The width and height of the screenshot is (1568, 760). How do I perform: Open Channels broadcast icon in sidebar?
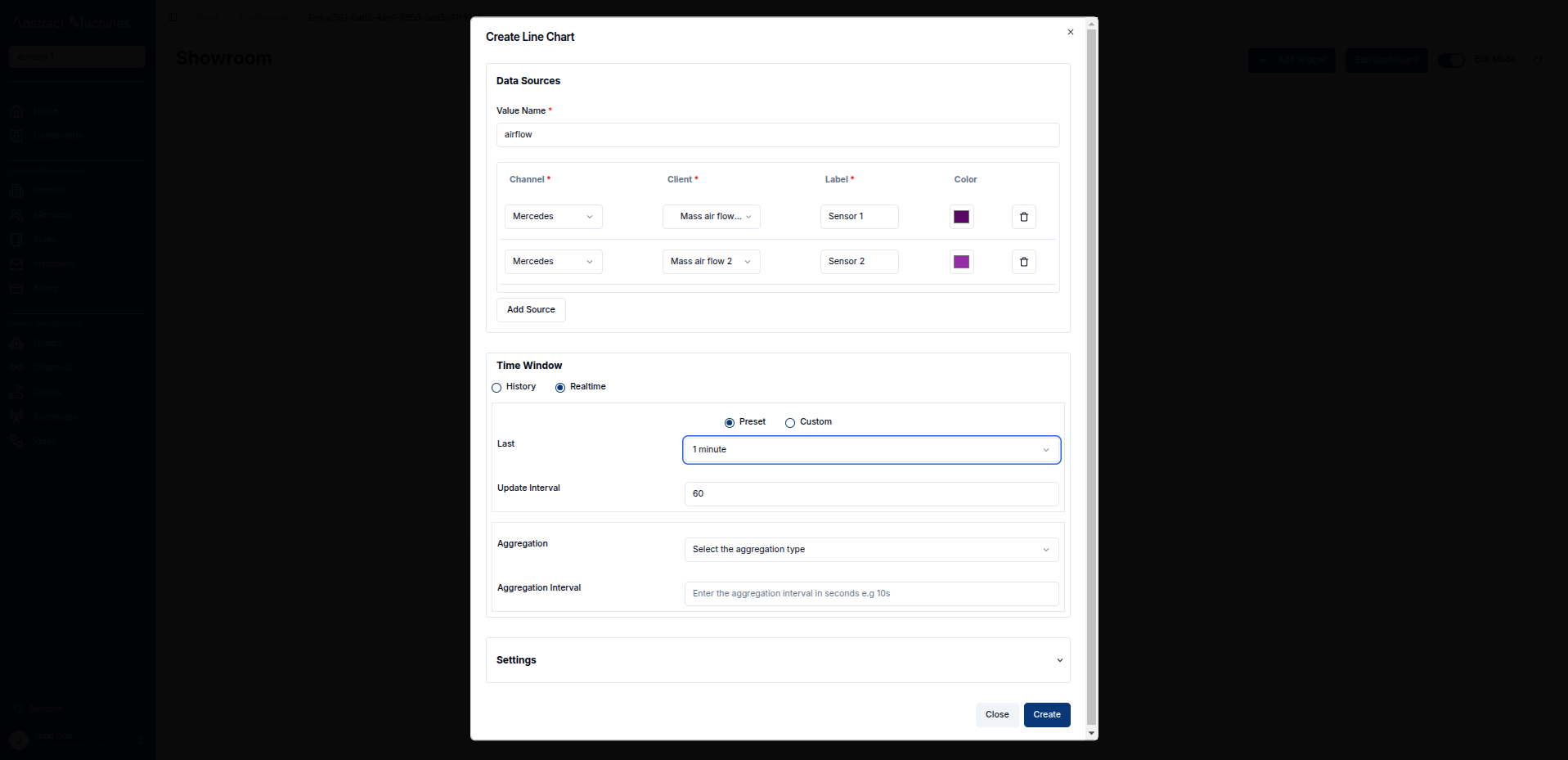tap(16, 367)
